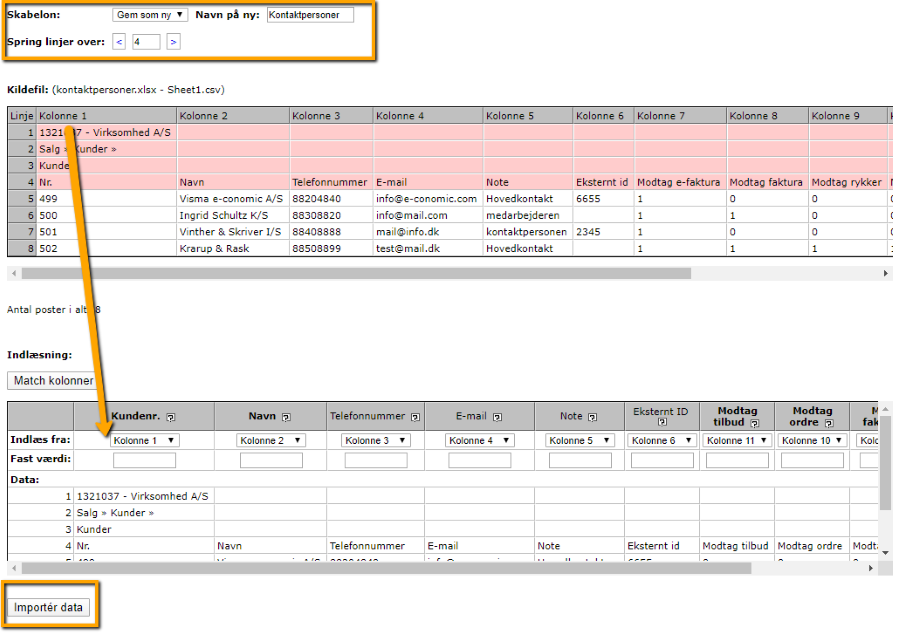
Task: Click the source file table horizontal scrollbar
Action: tap(355, 273)
